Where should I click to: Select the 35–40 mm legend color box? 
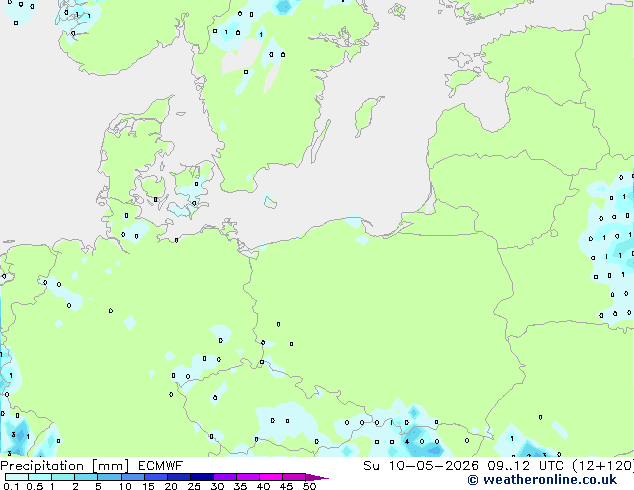[x=247, y=477]
